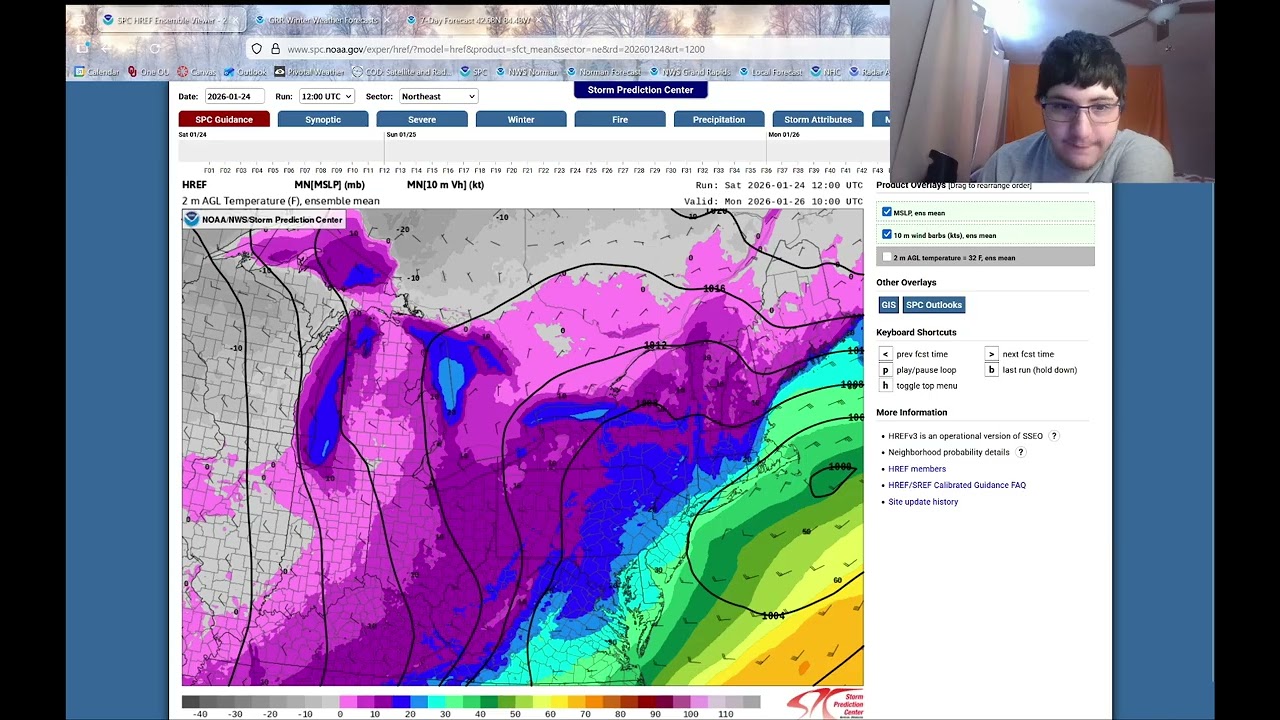Screen dimensions: 1280x720
Task: Click the padlock site info icon
Action: point(275,49)
